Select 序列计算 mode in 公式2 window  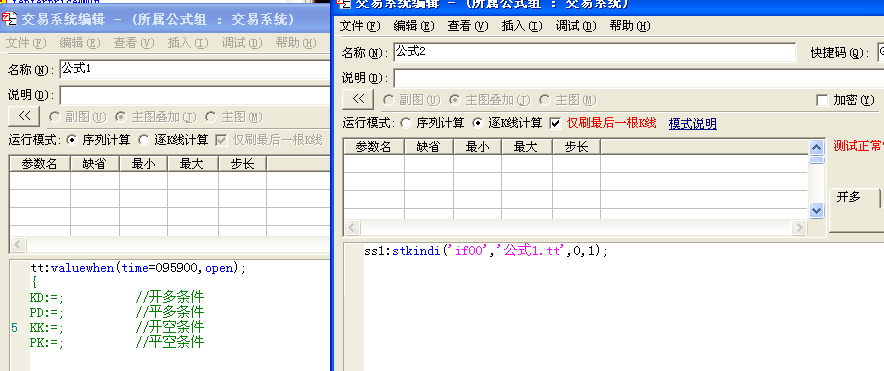click(405, 123)
